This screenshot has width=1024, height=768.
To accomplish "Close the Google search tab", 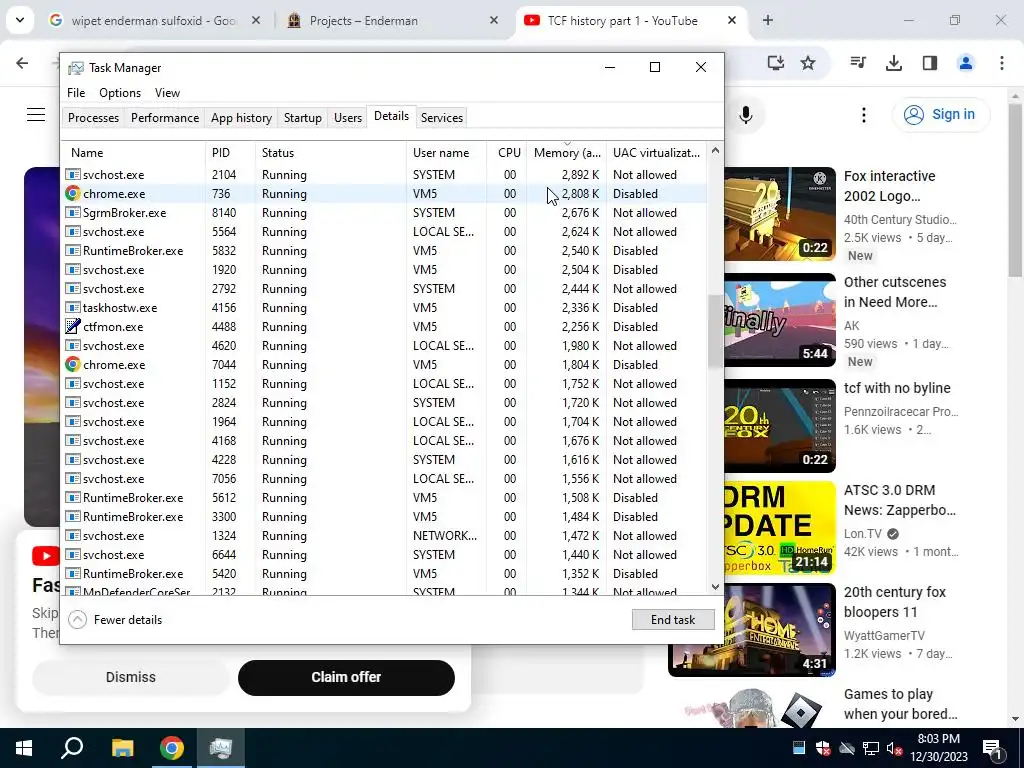I will (x=256, y=20).
